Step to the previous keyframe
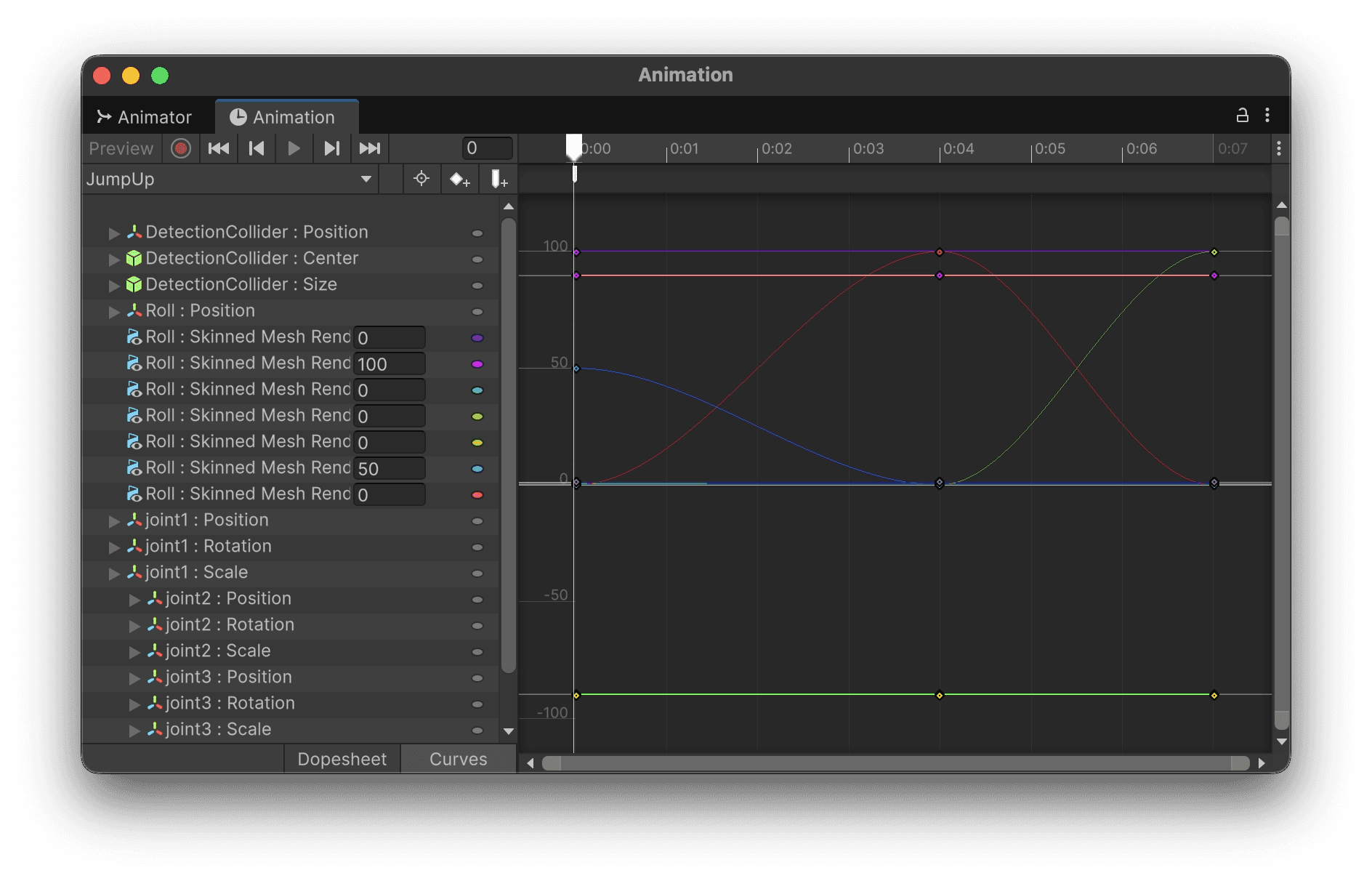 [257, 149]
